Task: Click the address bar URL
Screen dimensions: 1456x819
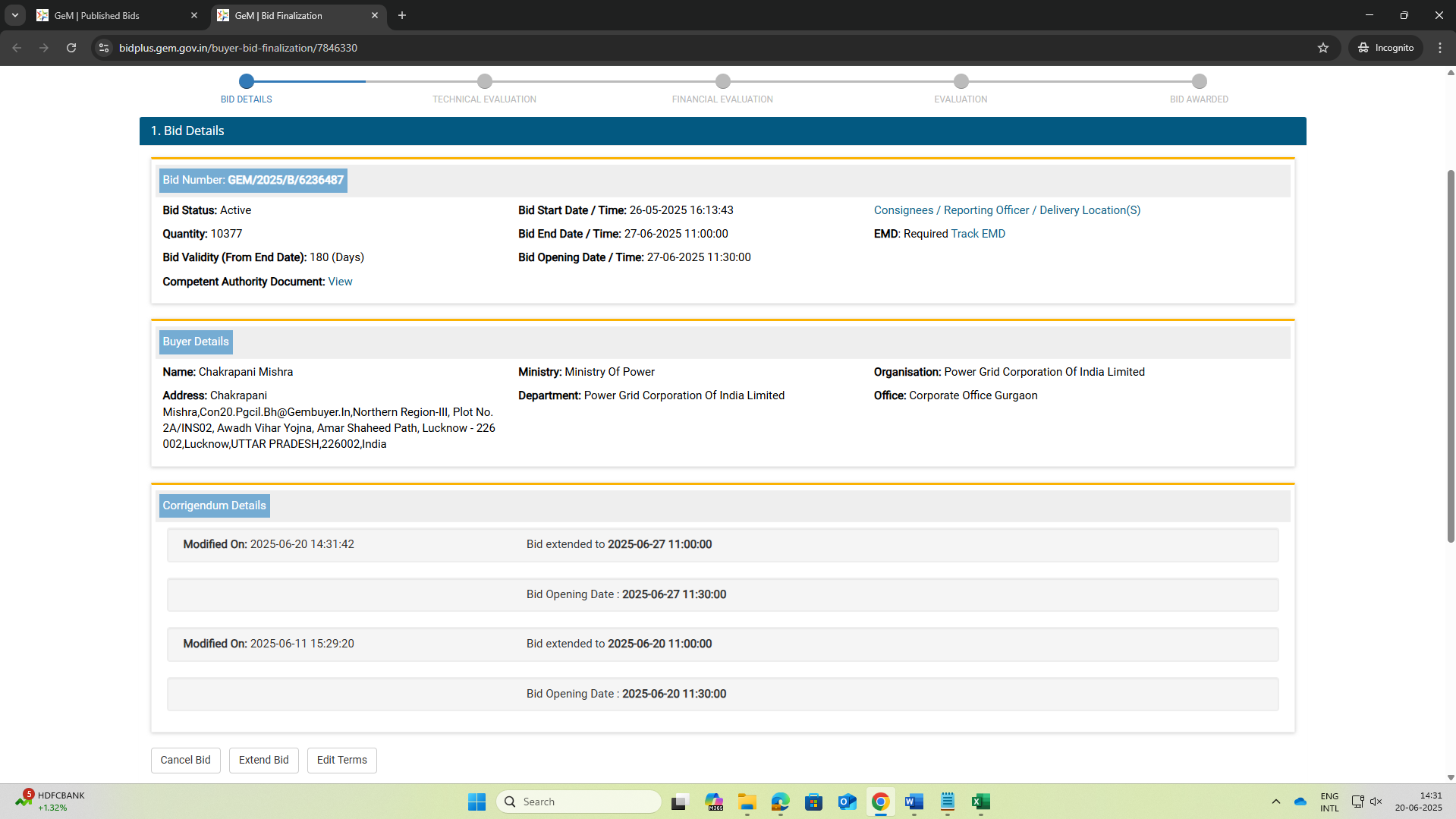Action: coord(238,48)
